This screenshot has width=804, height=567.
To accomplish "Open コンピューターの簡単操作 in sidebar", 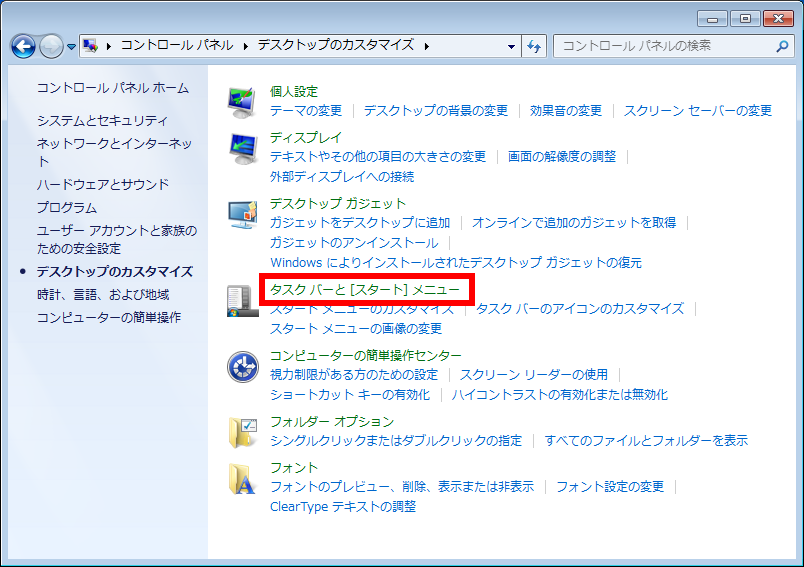I will (x=109, y=318).
